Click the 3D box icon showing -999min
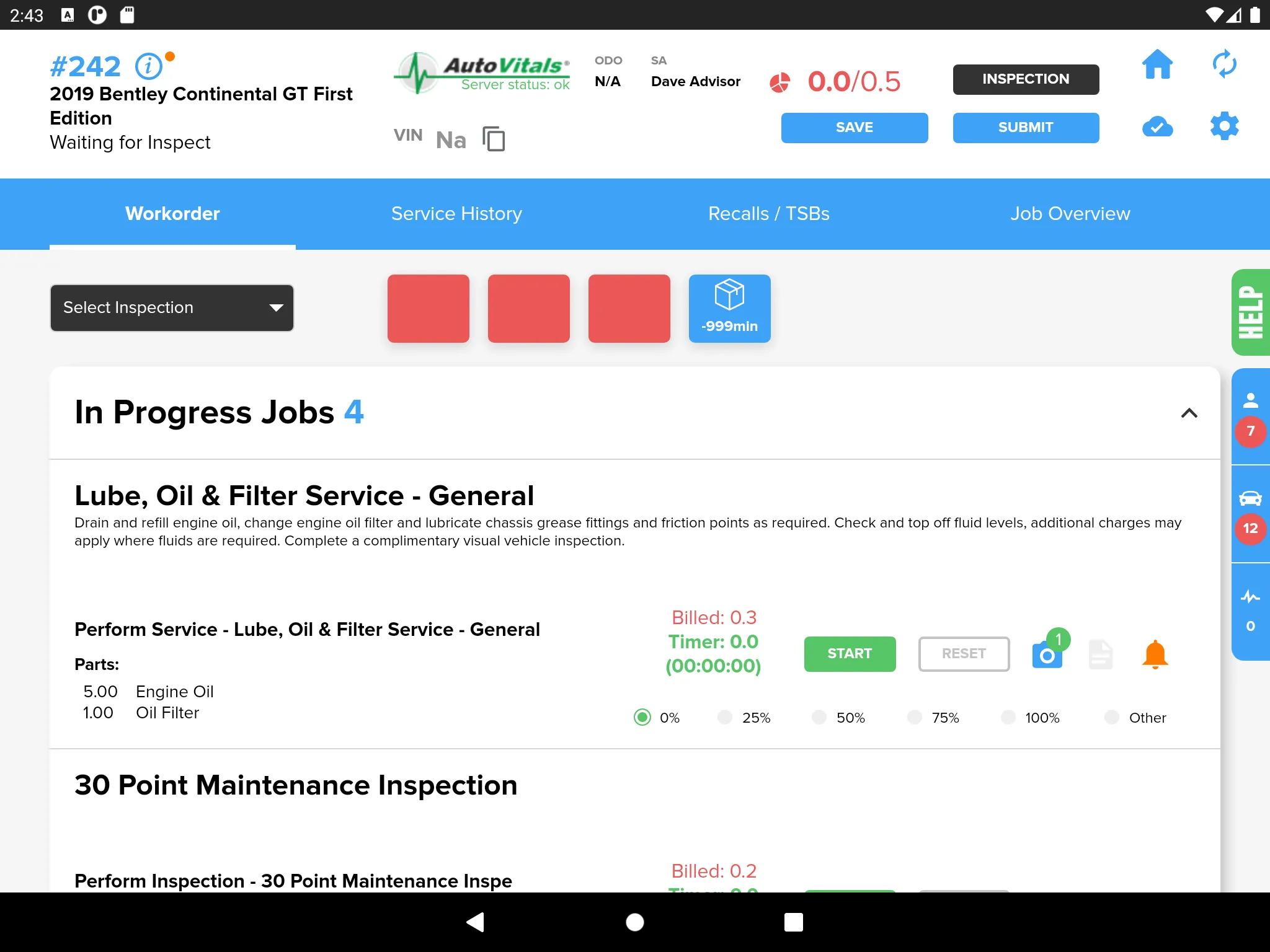The width and height of the screenshot is (1270, 952). click(729, 308)
